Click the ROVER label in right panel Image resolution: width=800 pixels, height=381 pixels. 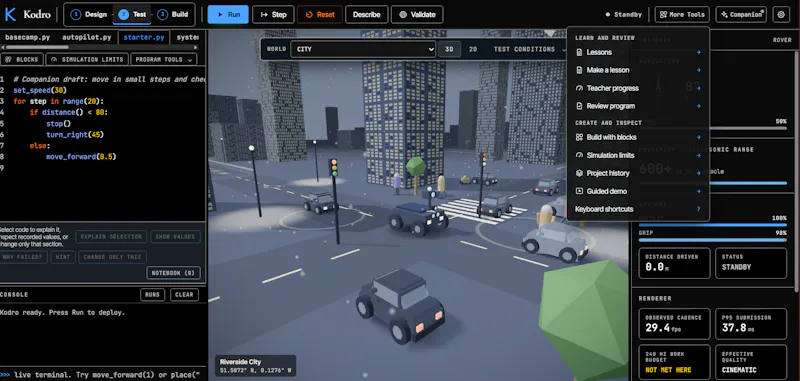[x=782, y=40]
